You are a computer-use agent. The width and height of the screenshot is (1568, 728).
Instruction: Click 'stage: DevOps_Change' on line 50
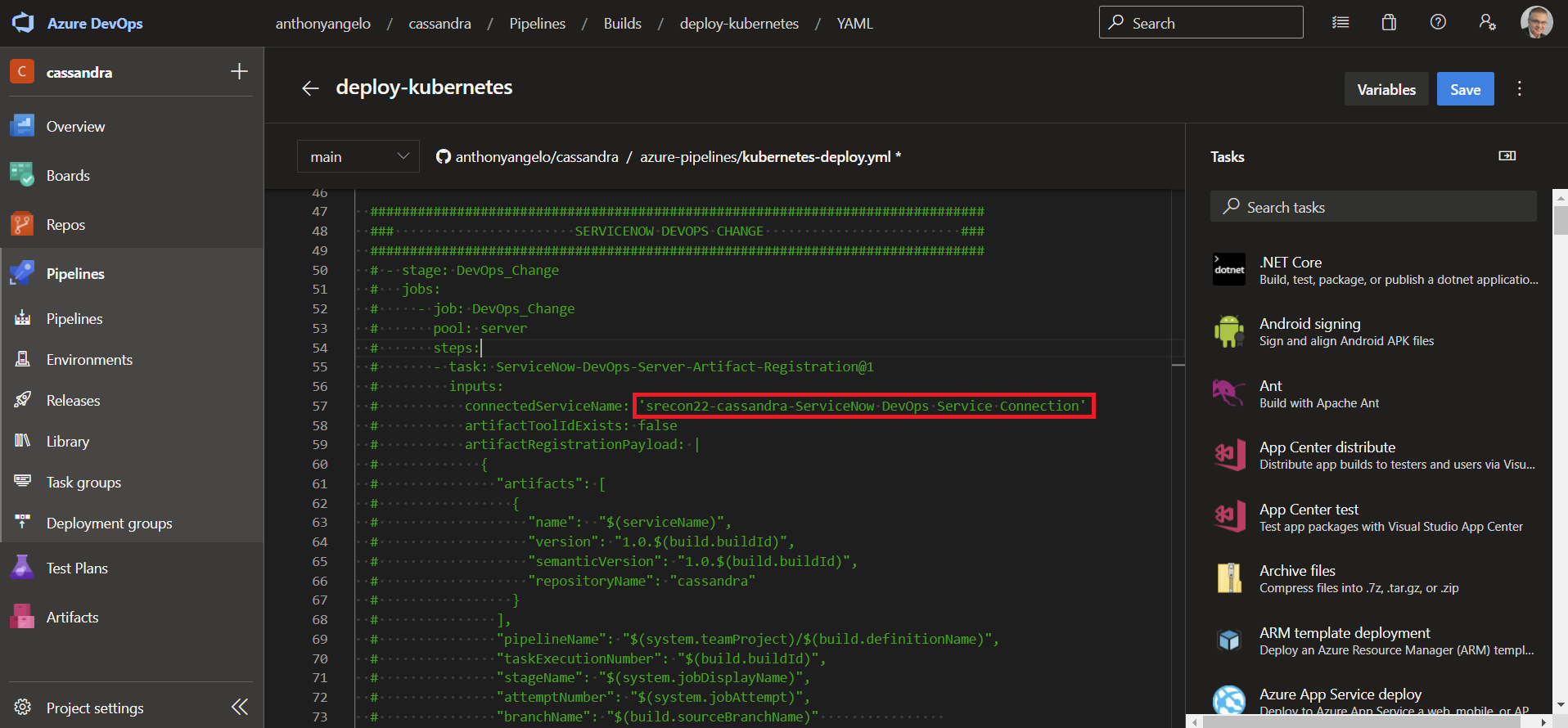click(x=480, y=270)
